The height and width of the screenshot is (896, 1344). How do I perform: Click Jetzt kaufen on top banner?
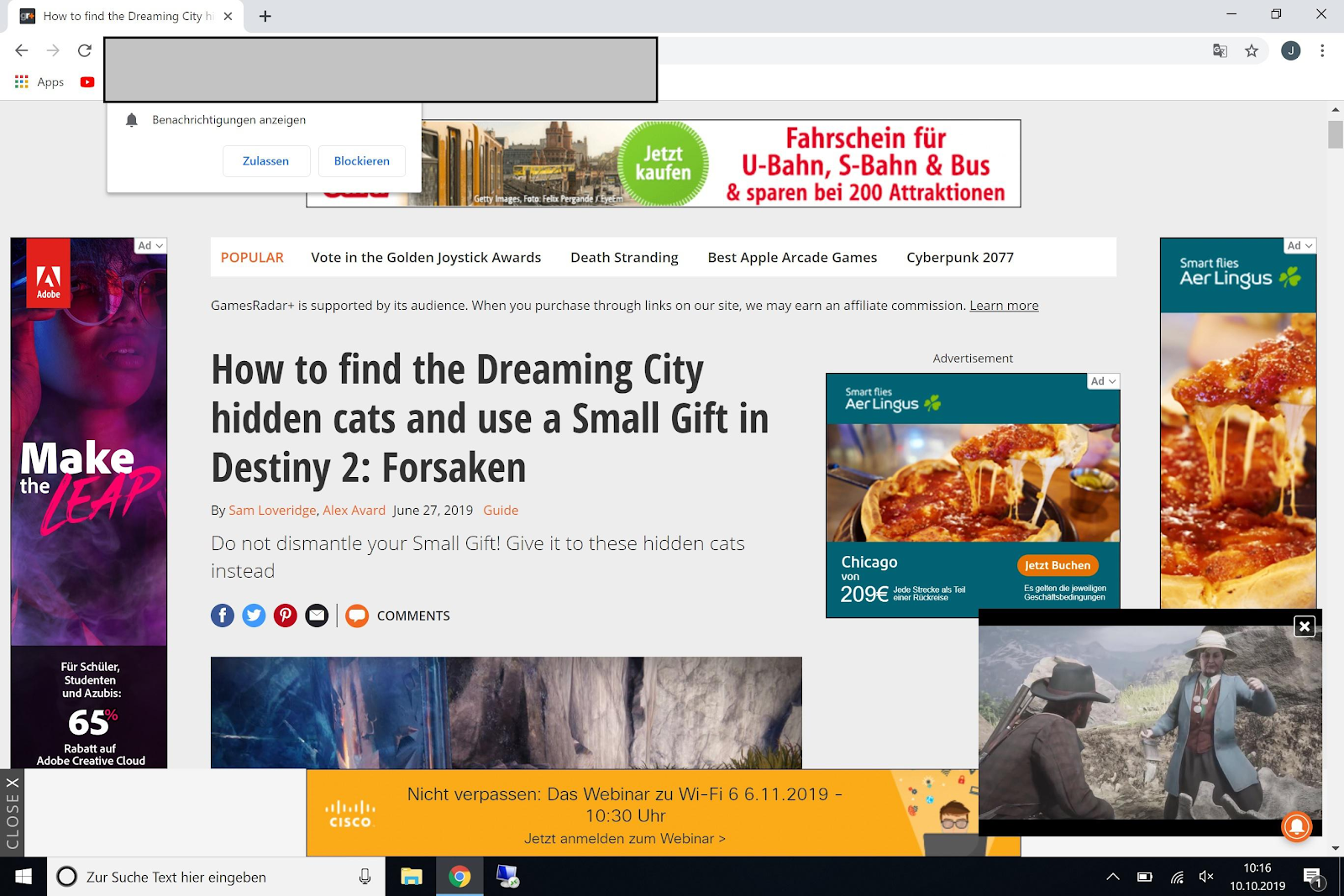[x=664, y=164]
